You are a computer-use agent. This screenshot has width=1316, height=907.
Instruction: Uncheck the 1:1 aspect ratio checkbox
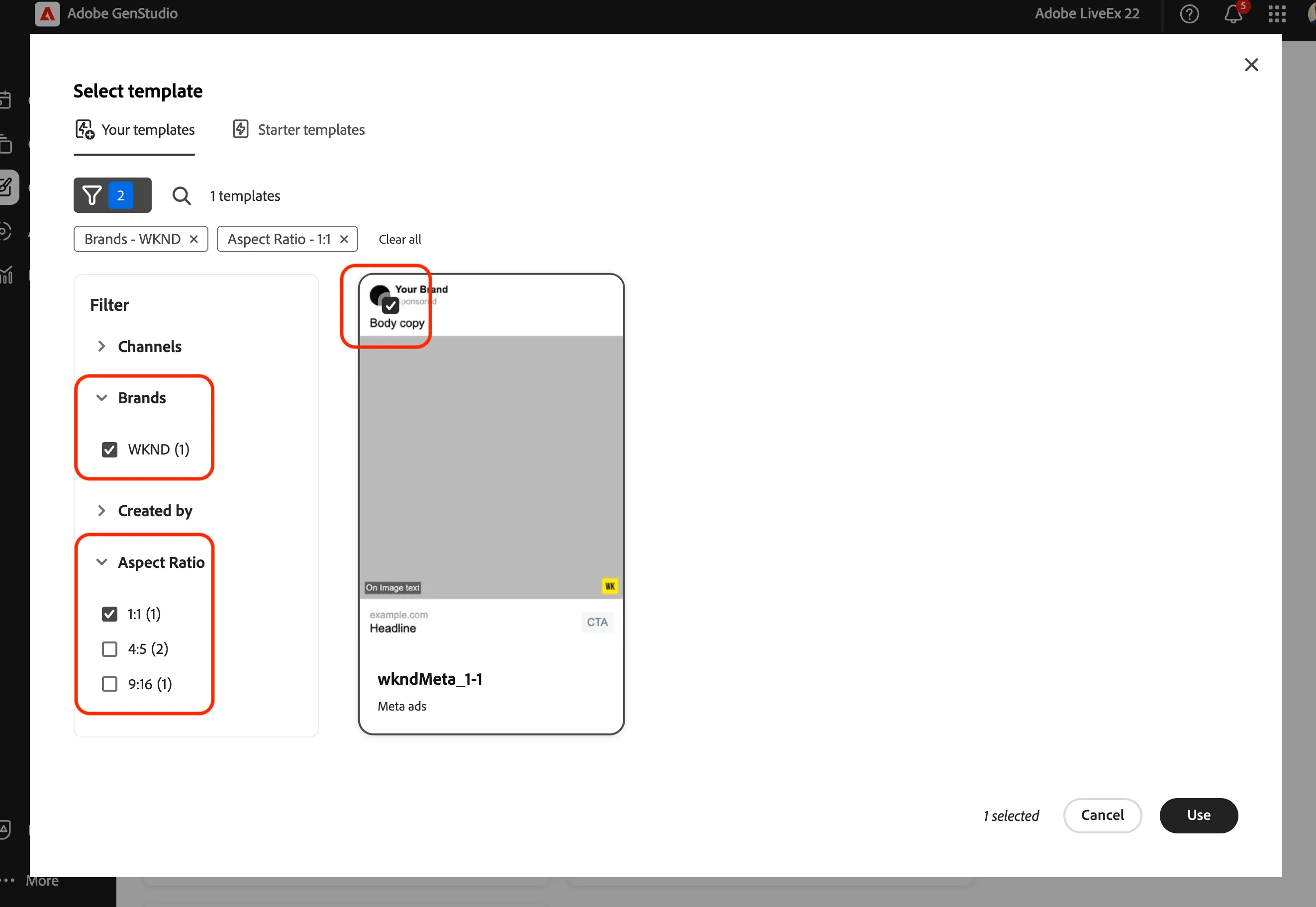[x=109, y=614]
